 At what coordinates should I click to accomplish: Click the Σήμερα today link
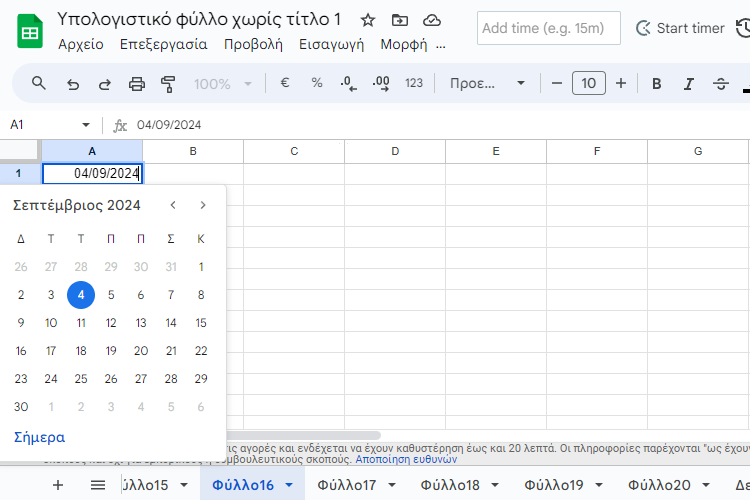tap(39, 437)
